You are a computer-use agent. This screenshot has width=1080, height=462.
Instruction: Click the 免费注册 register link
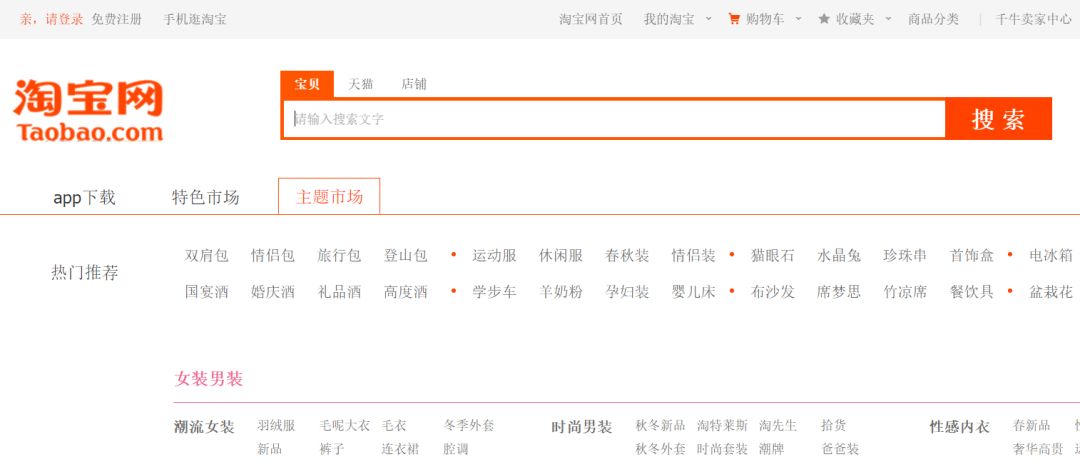(117, 19)
